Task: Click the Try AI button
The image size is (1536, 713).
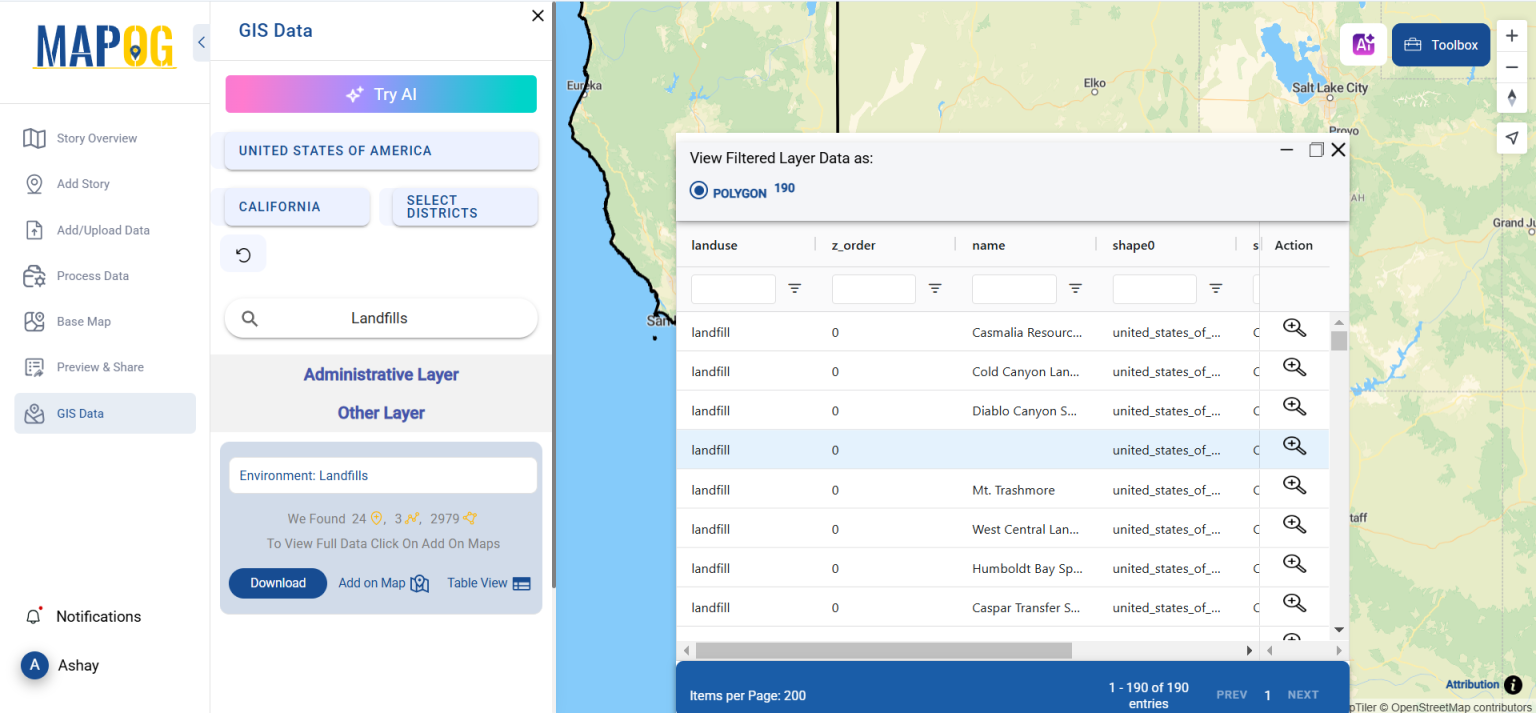Action: [380, 93]
